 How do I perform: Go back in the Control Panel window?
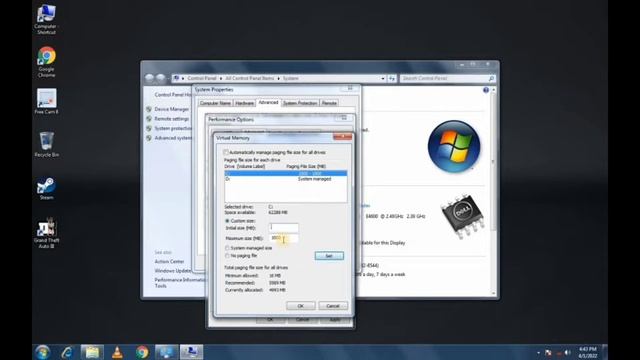tap(150, 78)
